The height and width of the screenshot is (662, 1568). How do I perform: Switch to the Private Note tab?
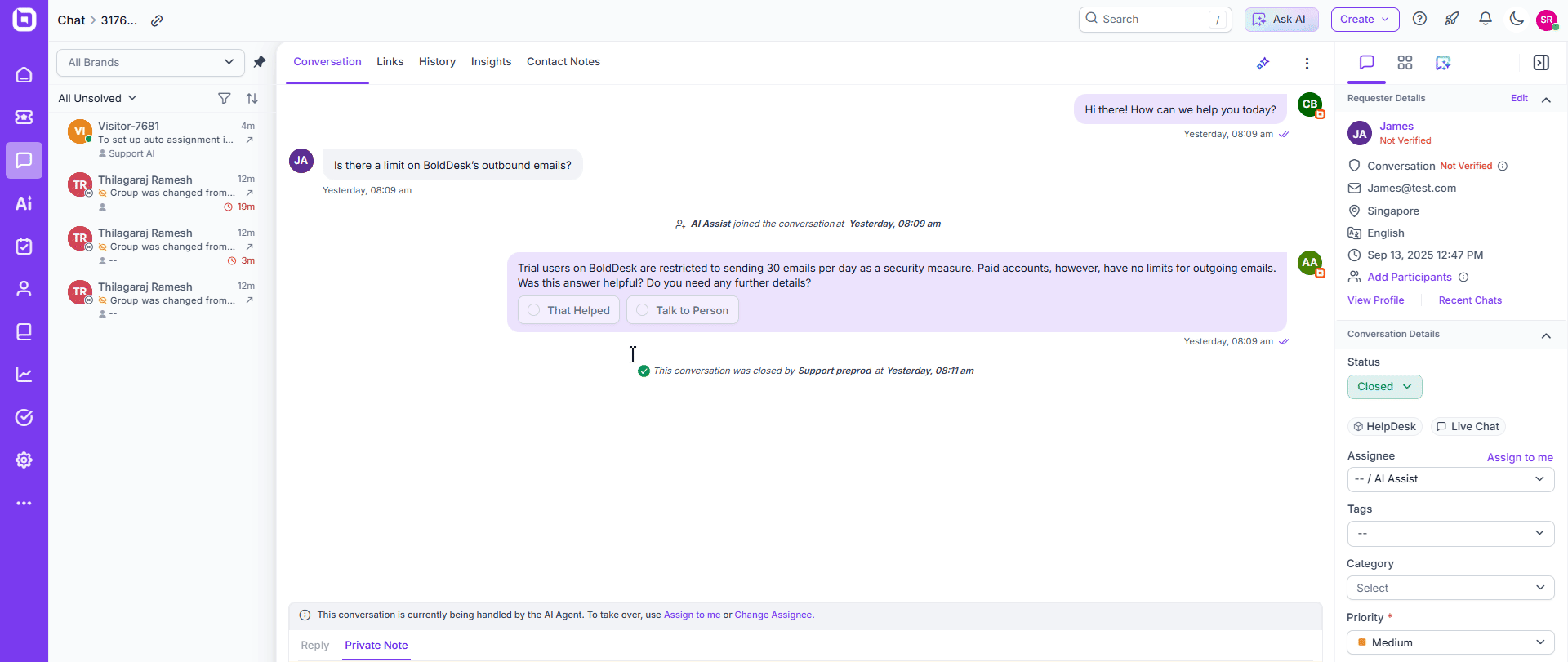376,646
